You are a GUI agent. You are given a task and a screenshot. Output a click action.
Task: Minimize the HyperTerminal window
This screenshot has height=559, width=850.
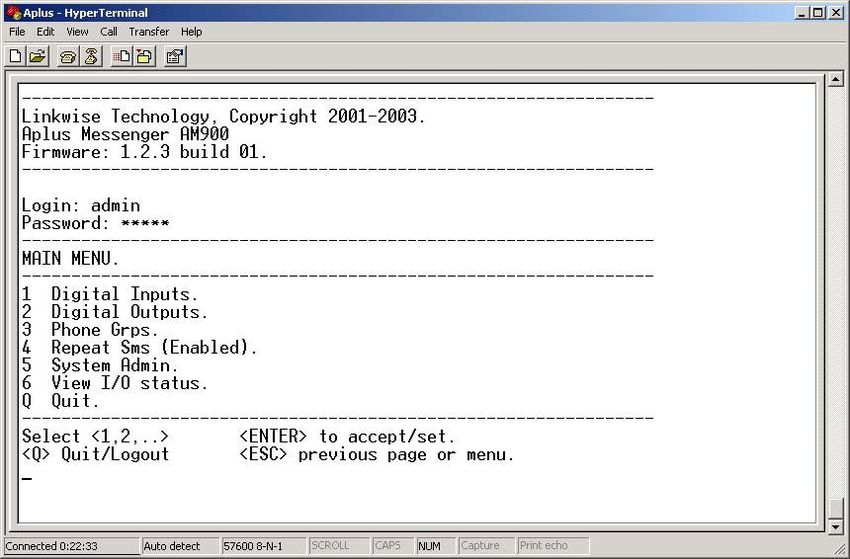tap(802, 12)
